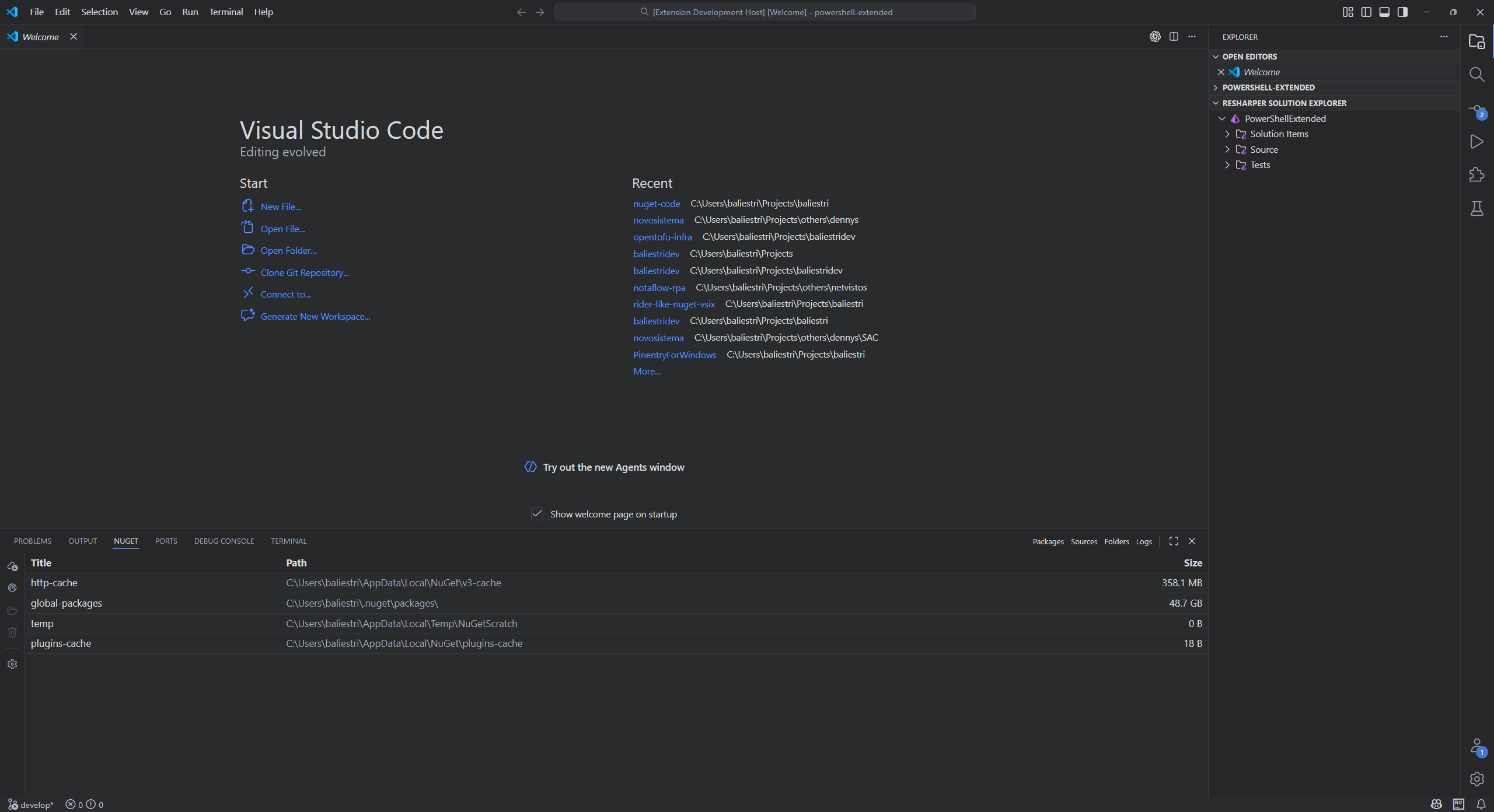The height and width of the screenshot is (812, 1494).
Task: Click the Copilot status bar icon
Action: tap(1437, 804)
